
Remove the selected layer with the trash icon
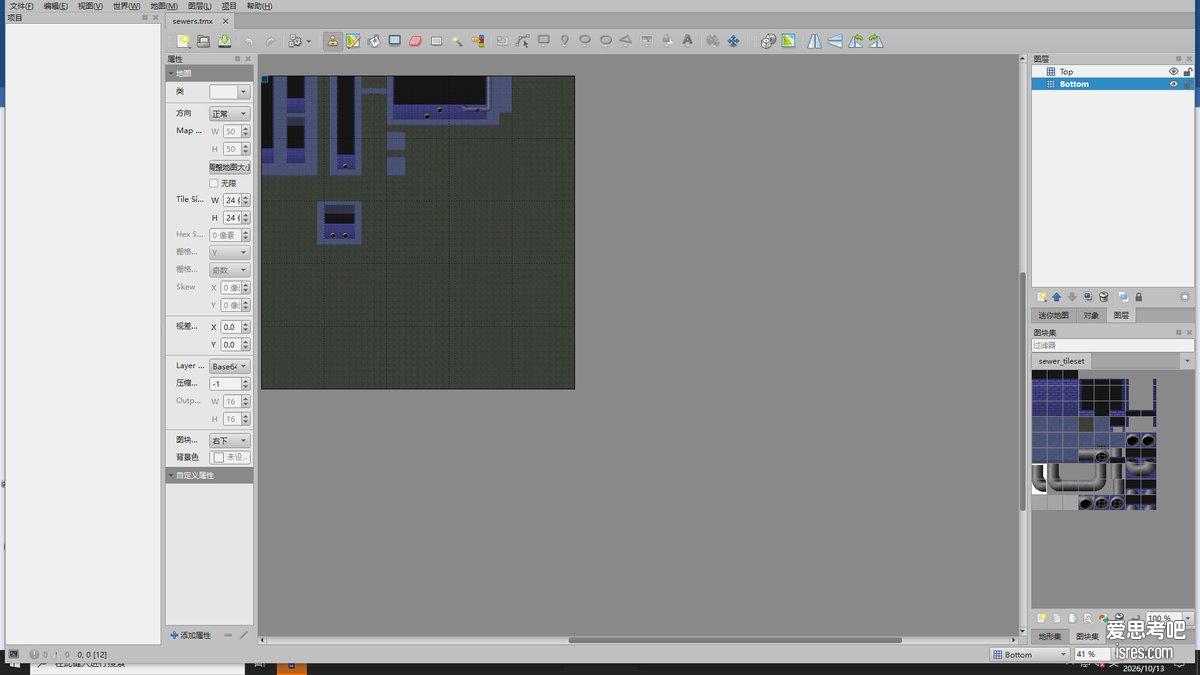click(x=1103, y=297)
